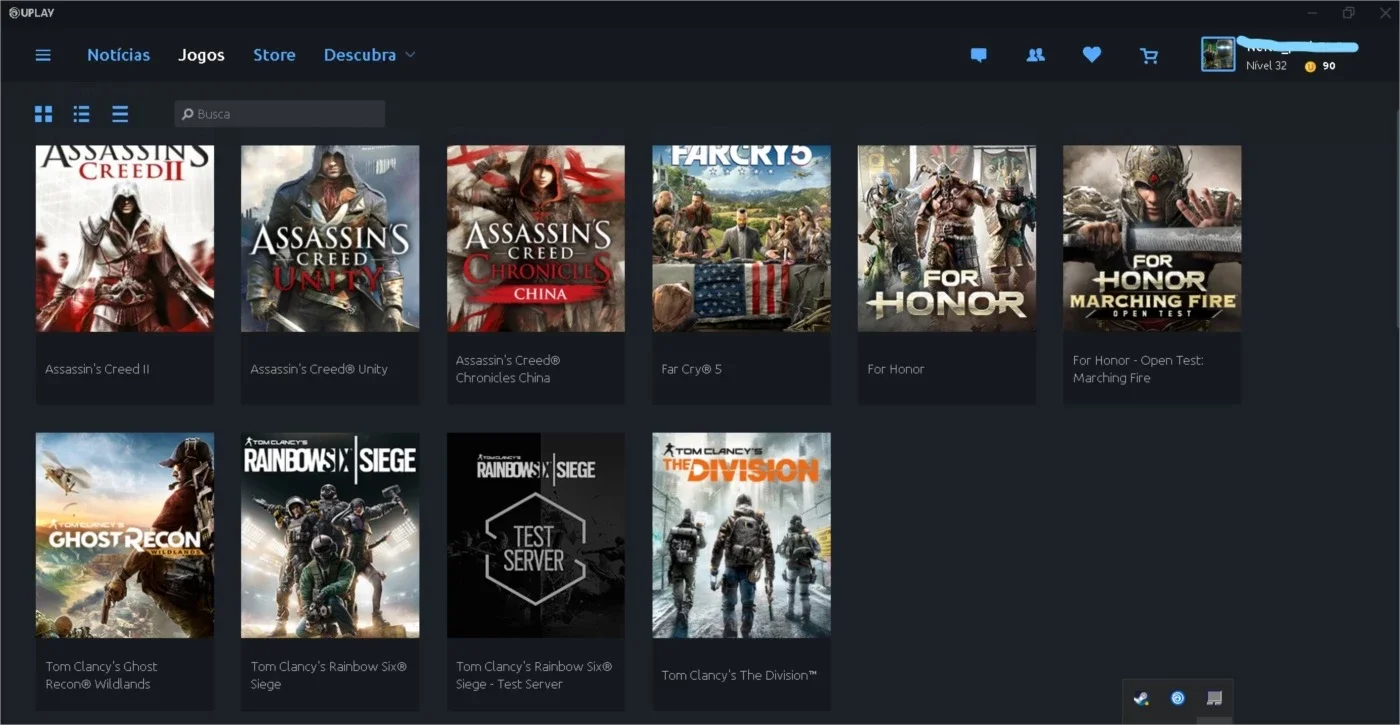
Task: Open the Store tab
Action: (x=274, y=55)
